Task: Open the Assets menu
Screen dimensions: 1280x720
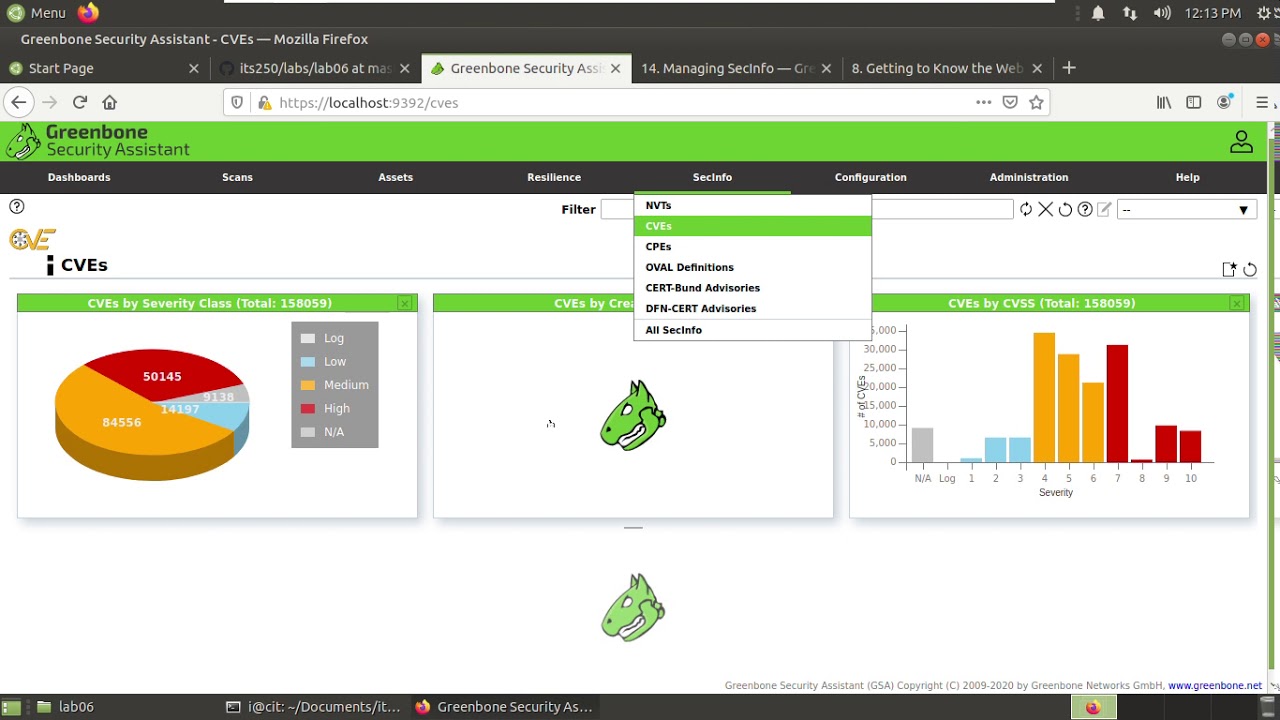Action: click(395, 177)
